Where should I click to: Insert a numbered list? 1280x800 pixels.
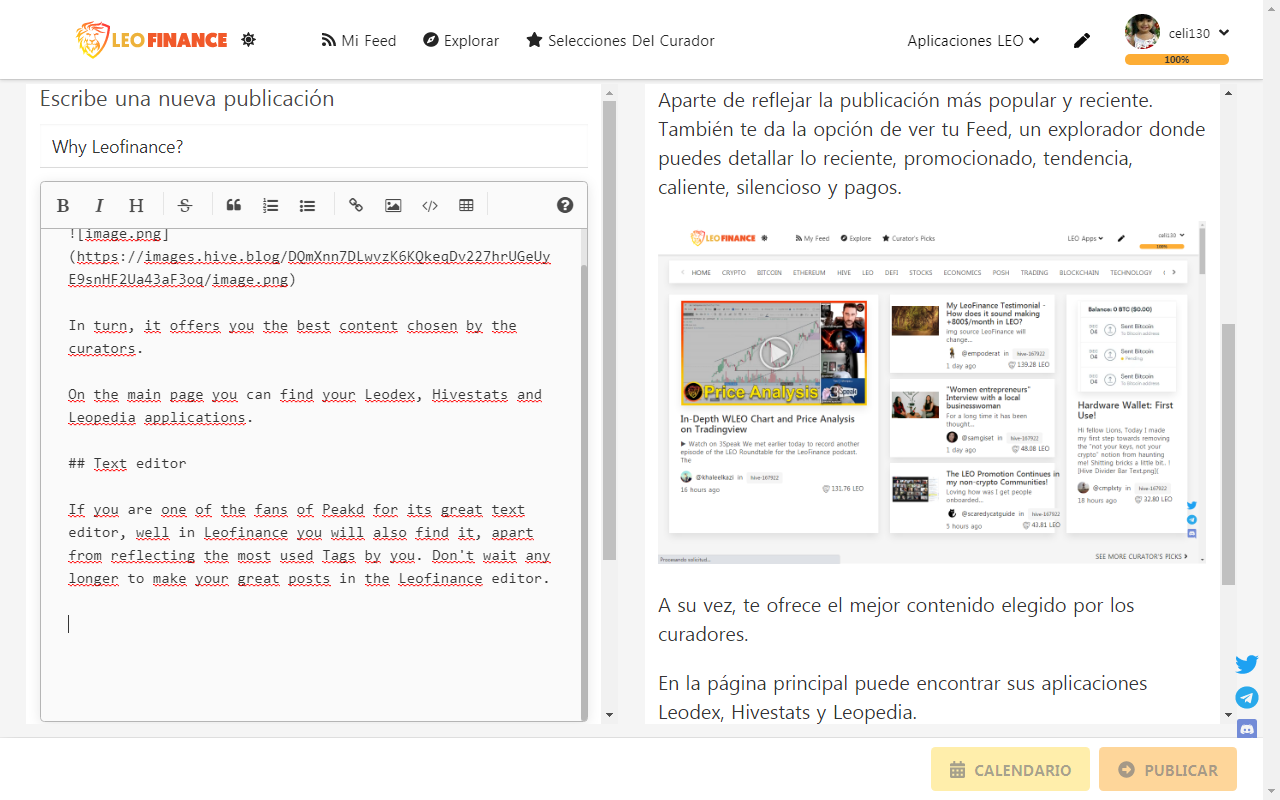pos(271,205)
